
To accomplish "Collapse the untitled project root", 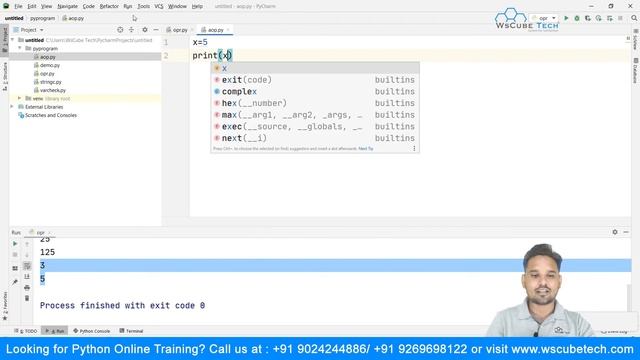I will coord(13,40).
